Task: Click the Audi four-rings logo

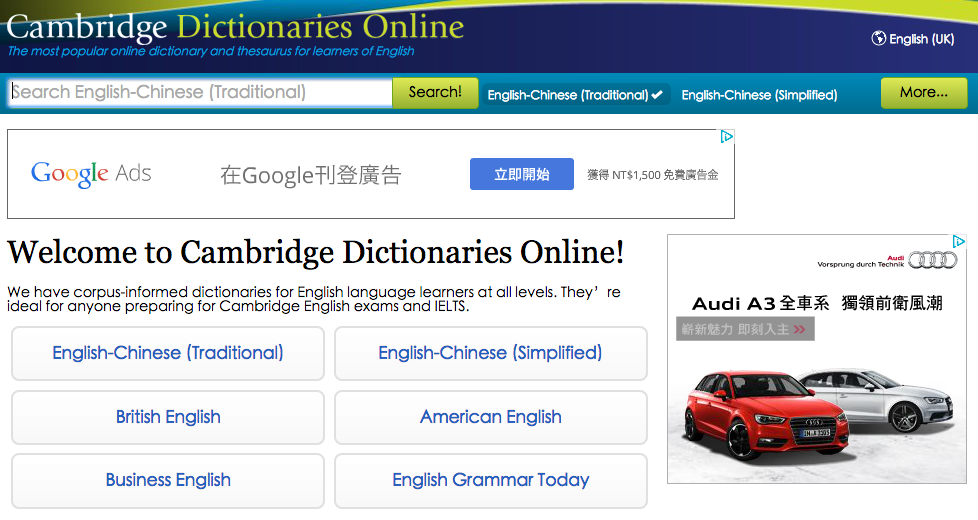Action: point(932,260)
